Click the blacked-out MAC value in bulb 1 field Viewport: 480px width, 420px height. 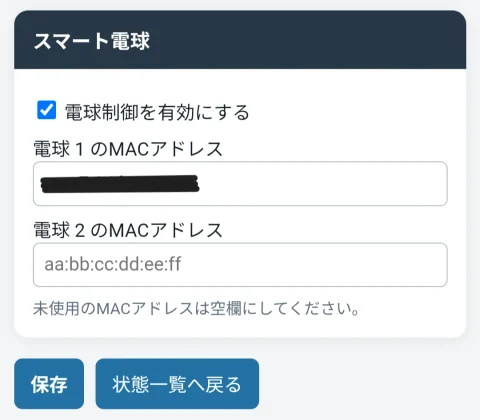(120, 184)
